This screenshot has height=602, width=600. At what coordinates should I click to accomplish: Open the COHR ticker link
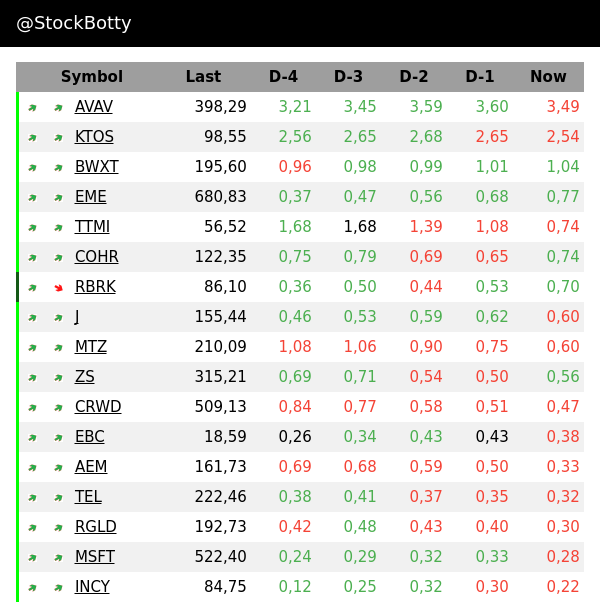point(96,257)
